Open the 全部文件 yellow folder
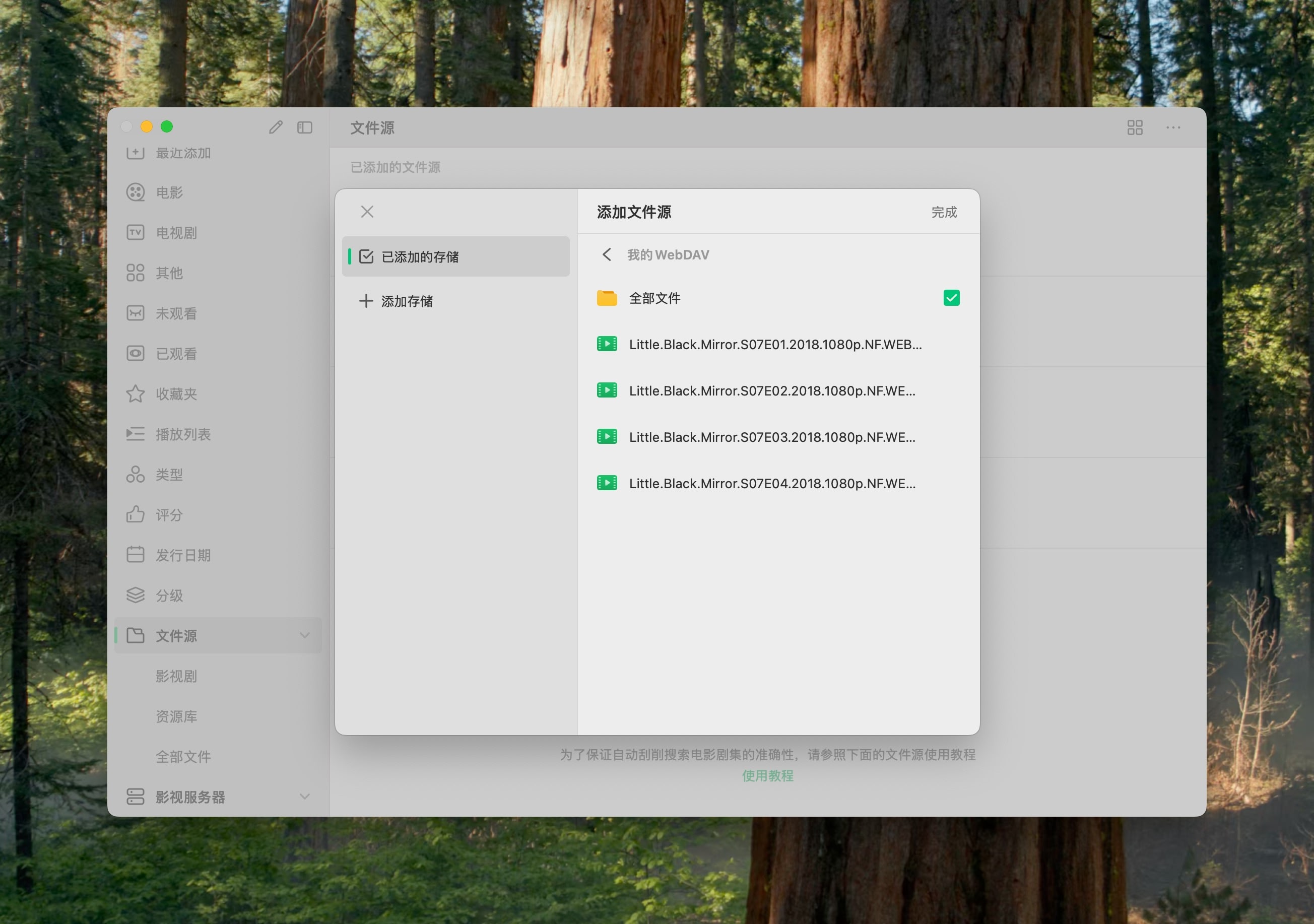Image resolution: width=1314 pixels, height=924 pixels. [x=607, y=298]
